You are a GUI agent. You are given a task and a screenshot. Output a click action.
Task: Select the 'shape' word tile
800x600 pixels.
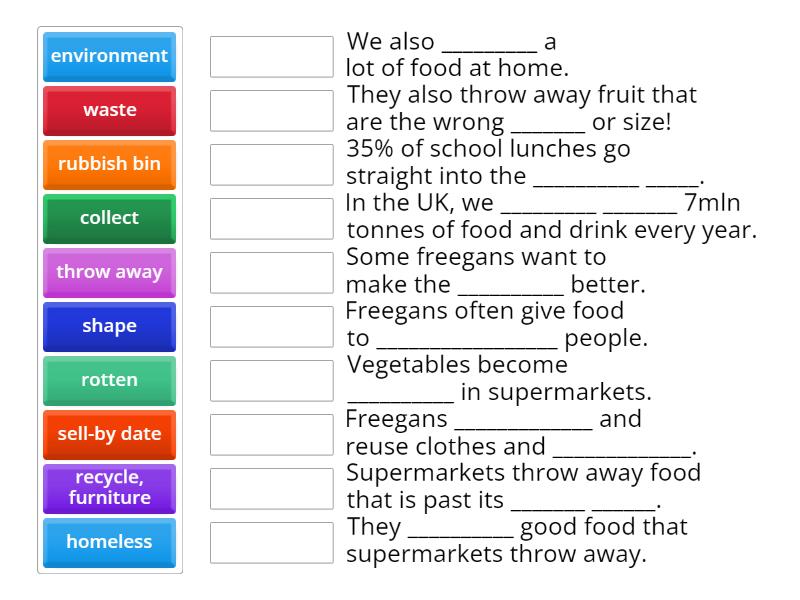click(x=109, y=326)
